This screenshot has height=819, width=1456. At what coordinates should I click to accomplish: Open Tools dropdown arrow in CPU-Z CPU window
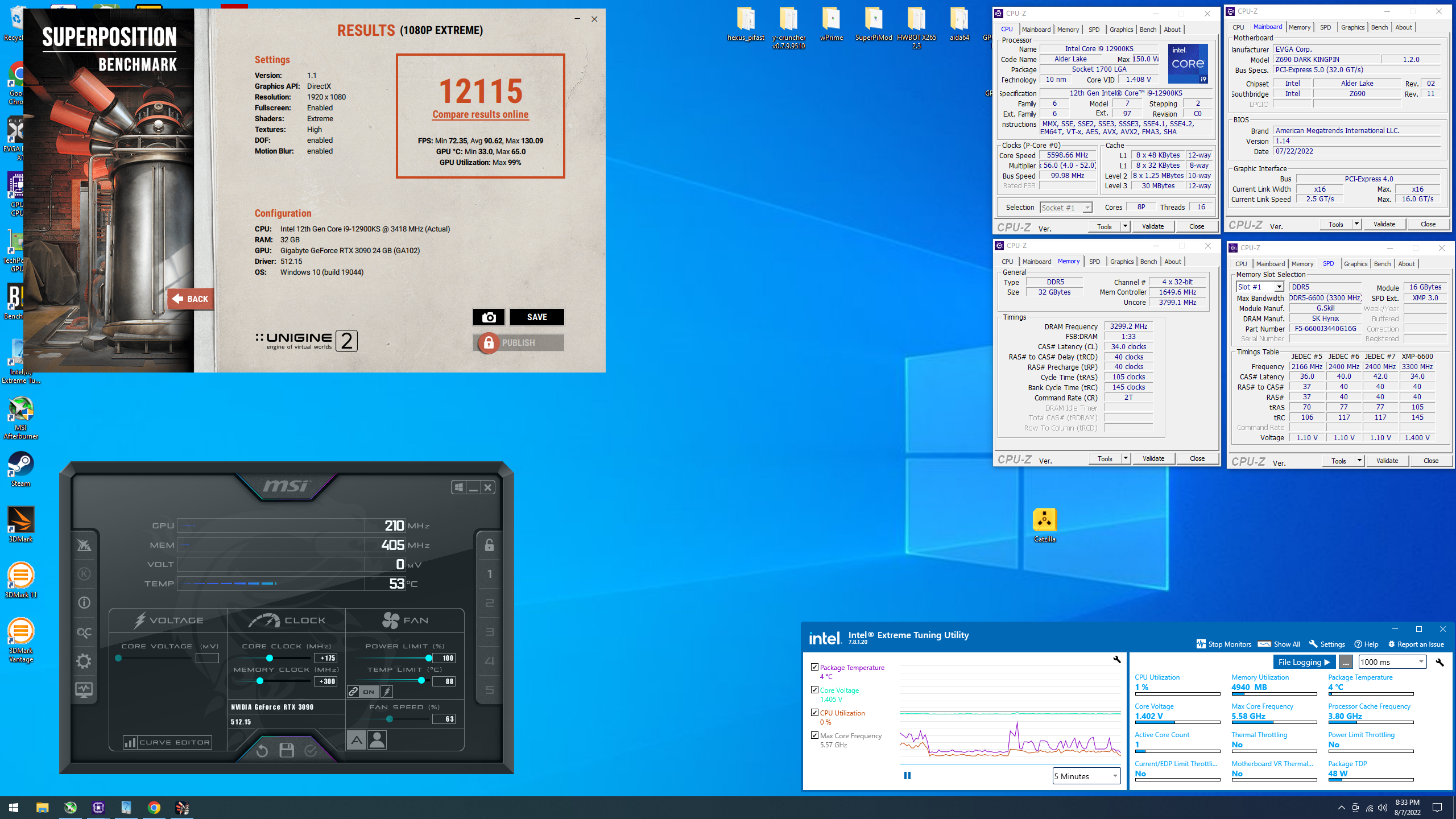coord(1125,226)
